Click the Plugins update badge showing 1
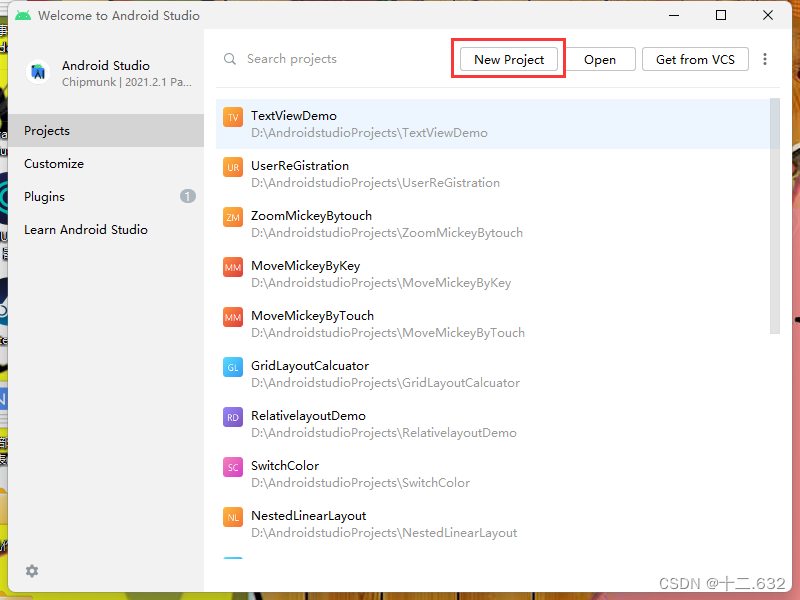This screenshot has height=600, width=800. [188, 196]
